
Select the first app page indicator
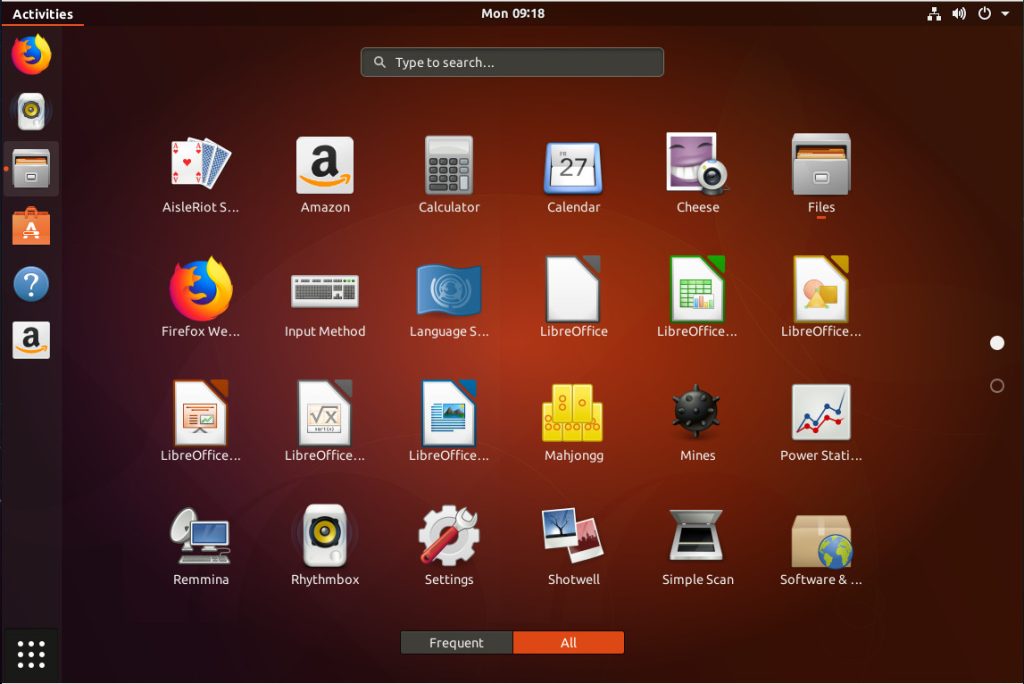(996, 343)
